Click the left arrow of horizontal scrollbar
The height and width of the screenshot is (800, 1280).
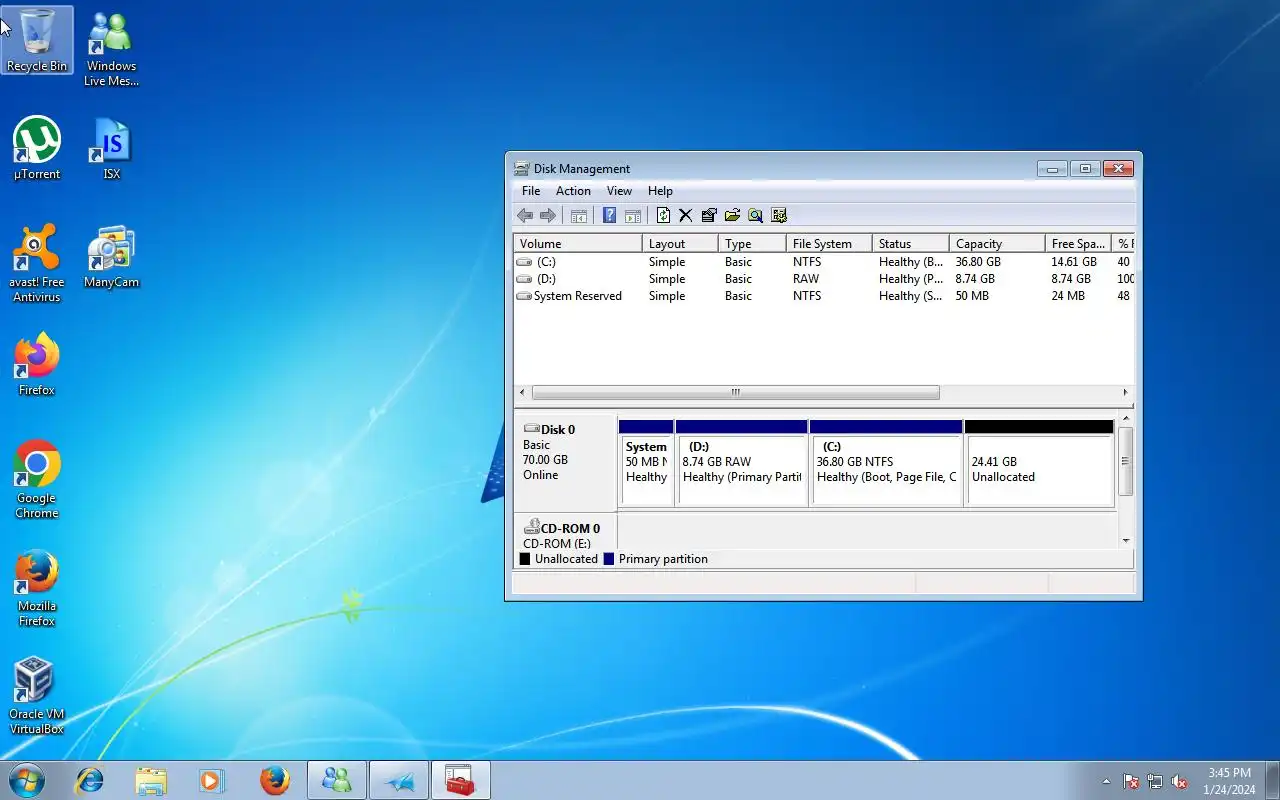click(522, 393)
